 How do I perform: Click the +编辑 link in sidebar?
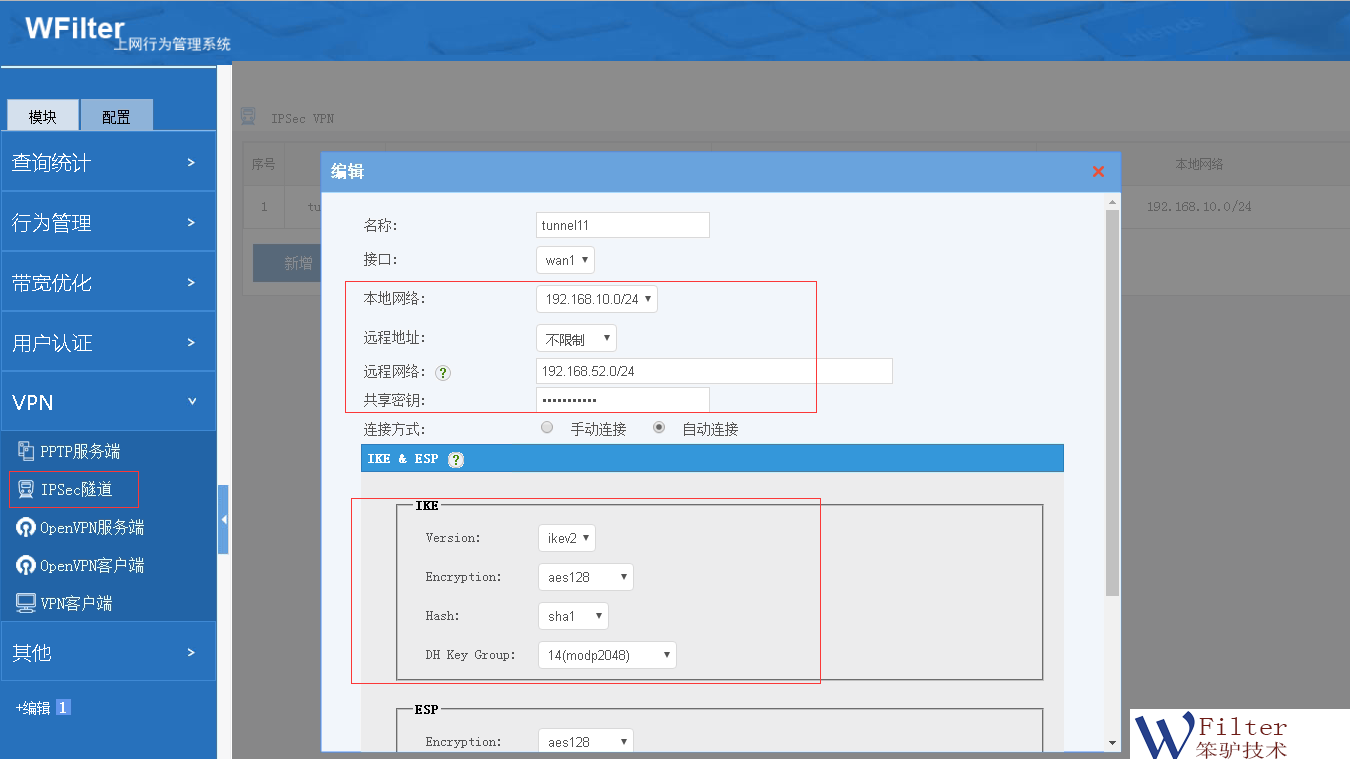coord(33,708)
